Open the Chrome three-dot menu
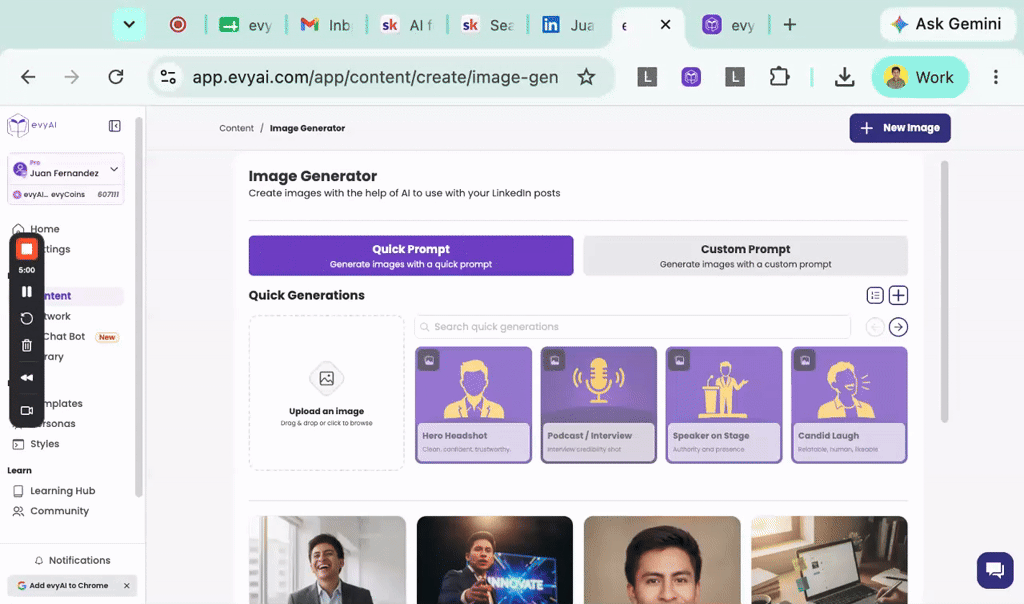 [995, 77]
